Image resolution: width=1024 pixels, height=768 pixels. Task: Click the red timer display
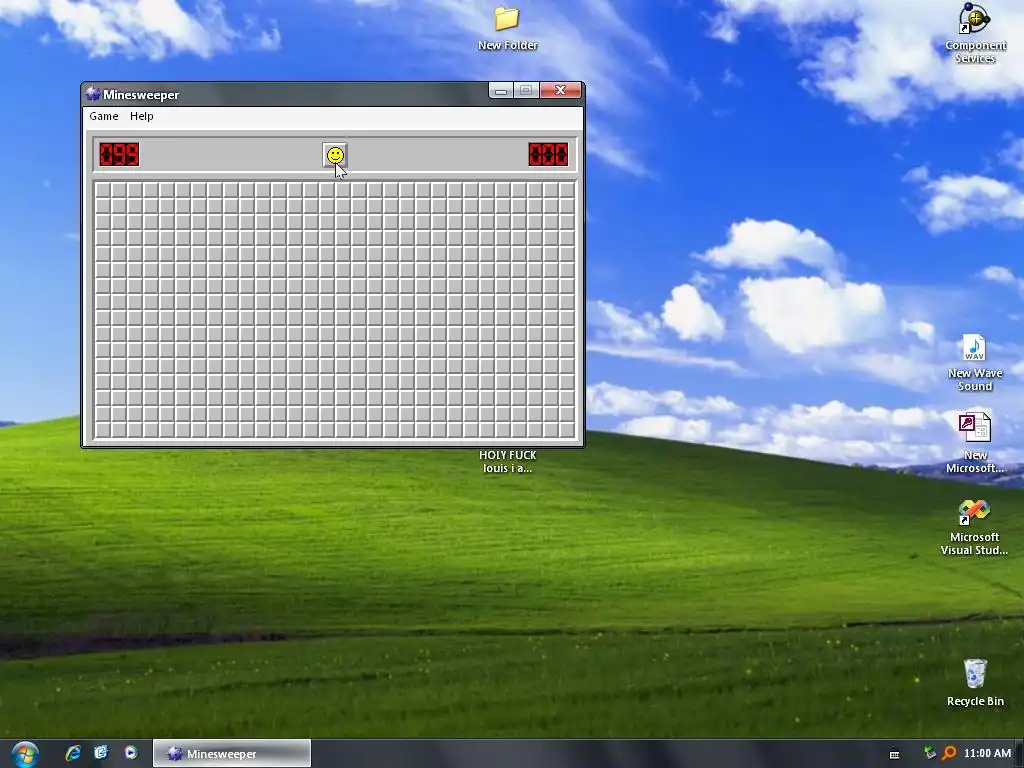click(x=549, y=155)
